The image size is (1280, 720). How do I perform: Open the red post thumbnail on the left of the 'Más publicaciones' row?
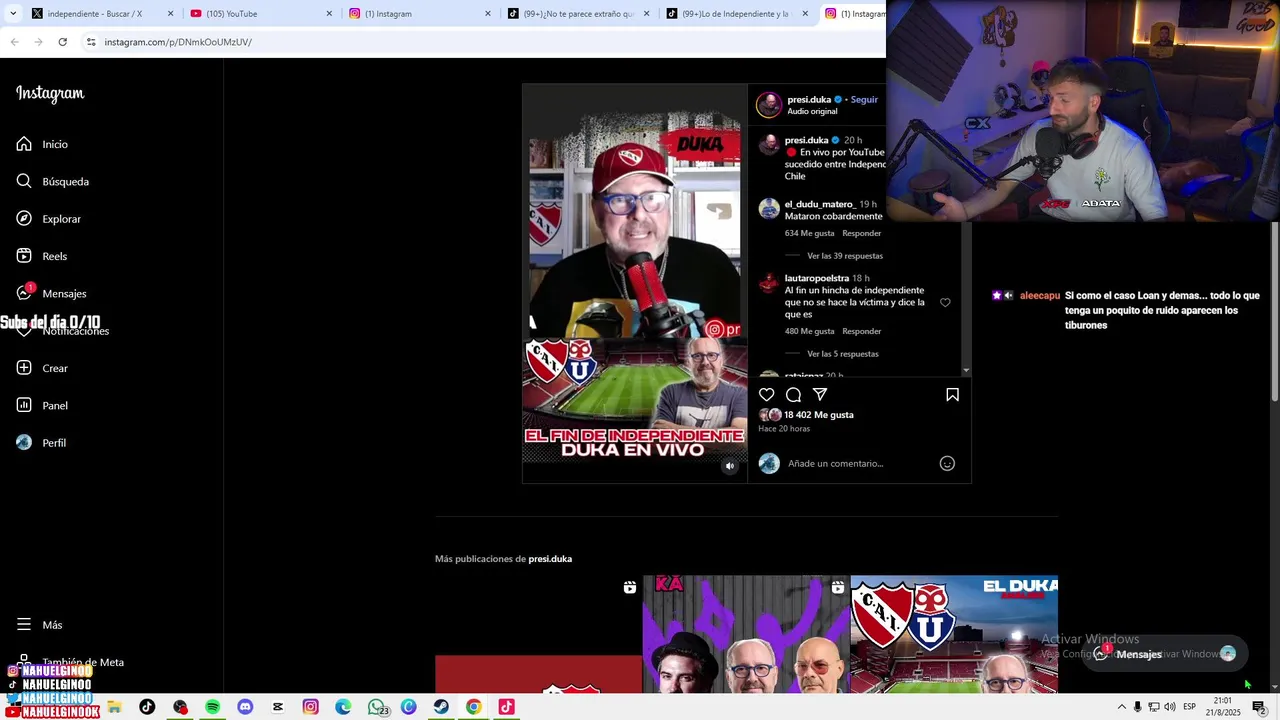pyautogui.click(x=538, y=634)
